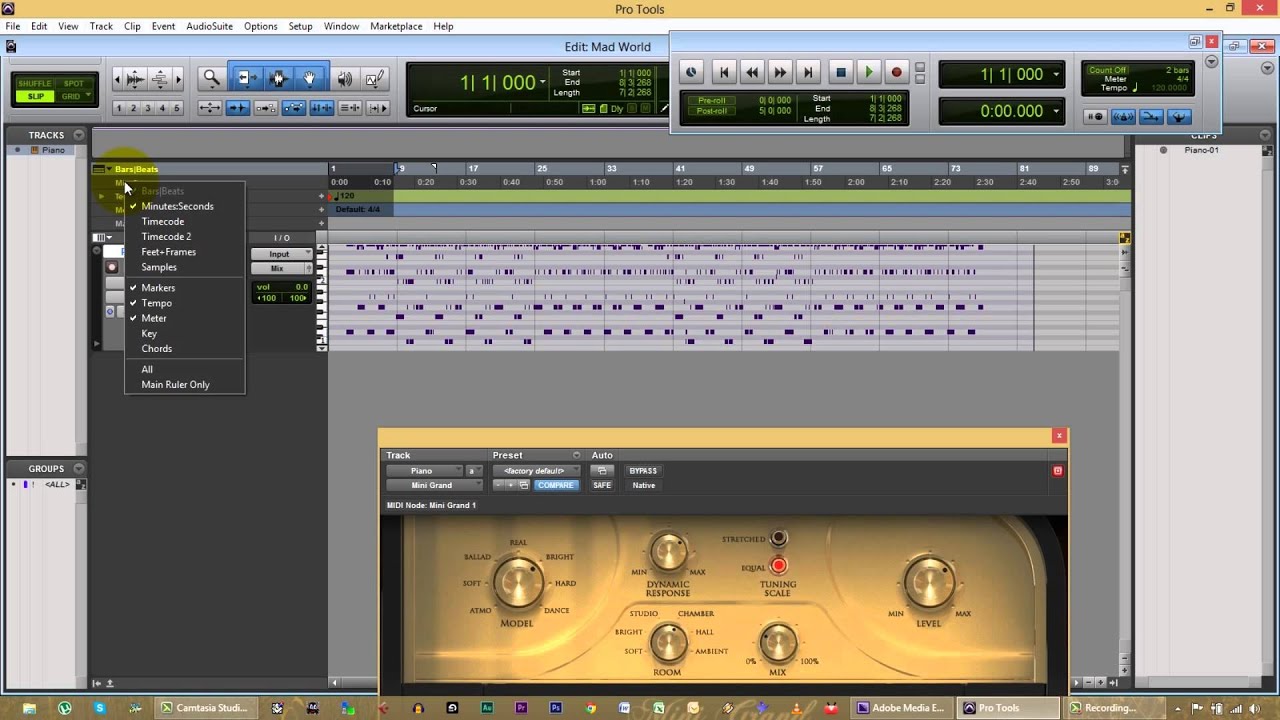Viewport: 1280px width, 720px height.
Task: Recall zoom preset 3
Action: (148, 108)
